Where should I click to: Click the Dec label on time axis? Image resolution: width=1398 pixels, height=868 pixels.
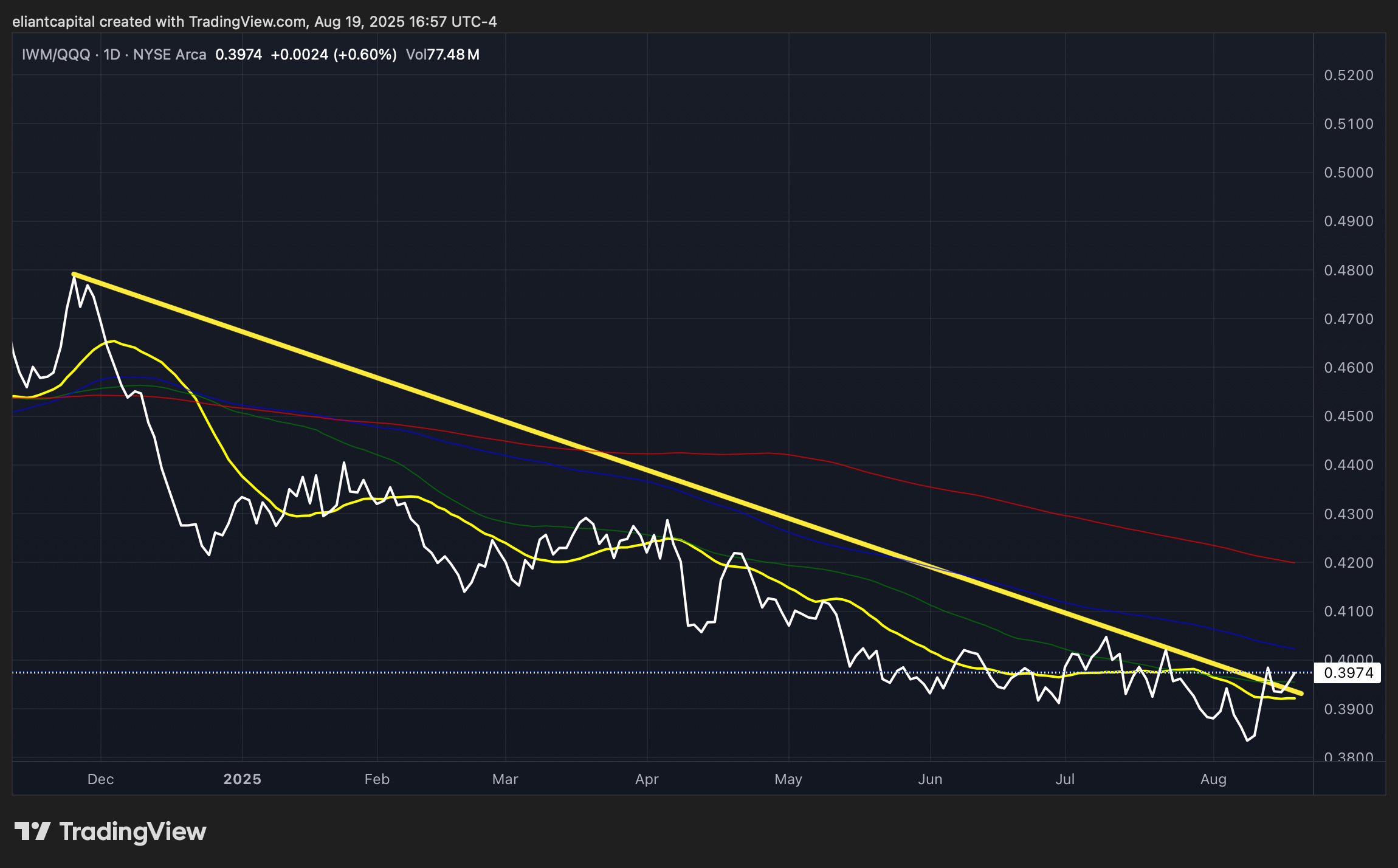pos(100,779)
